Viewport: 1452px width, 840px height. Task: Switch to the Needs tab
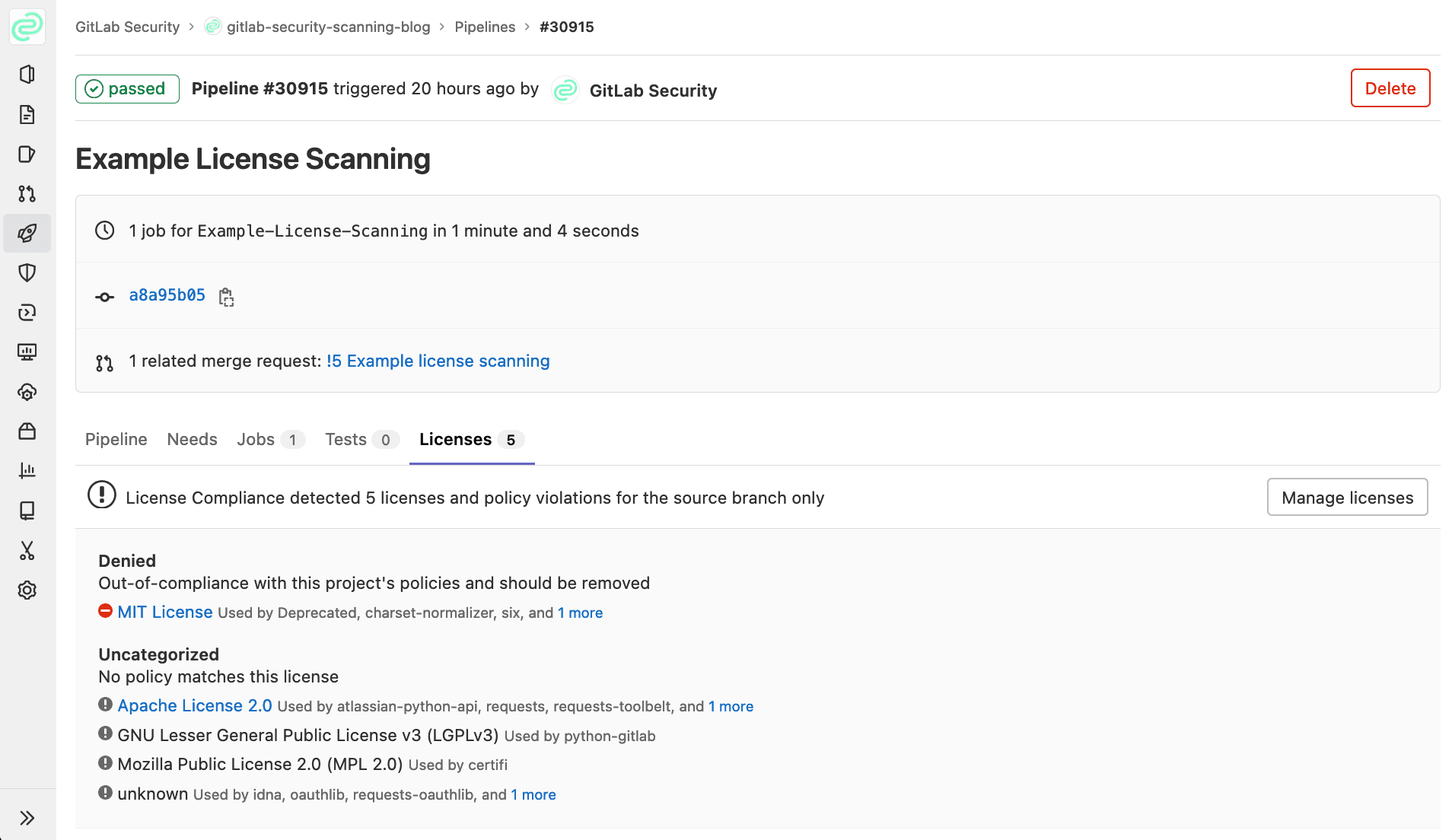(192, 440)
